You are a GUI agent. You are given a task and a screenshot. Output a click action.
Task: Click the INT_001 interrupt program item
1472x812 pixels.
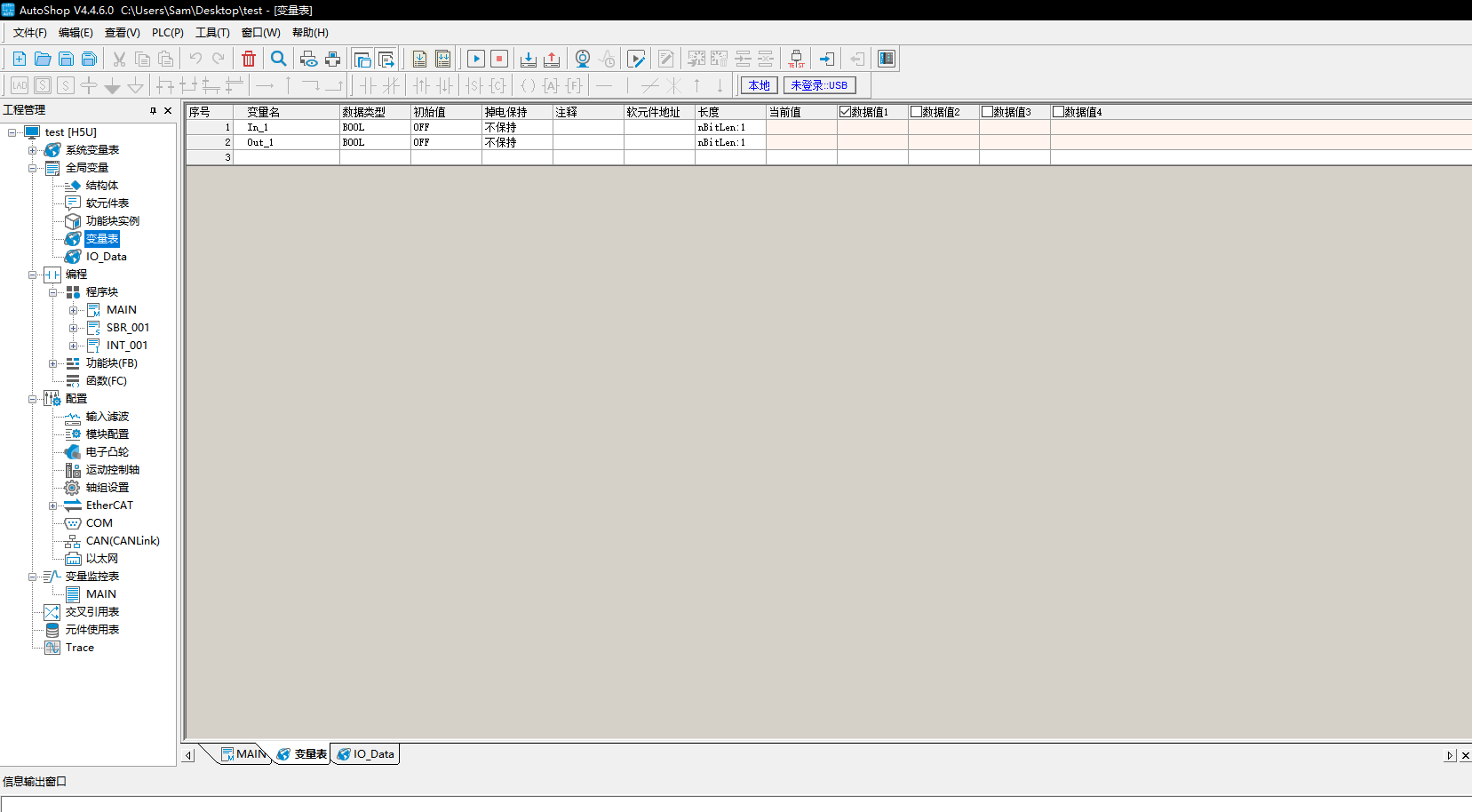[127, 346]
